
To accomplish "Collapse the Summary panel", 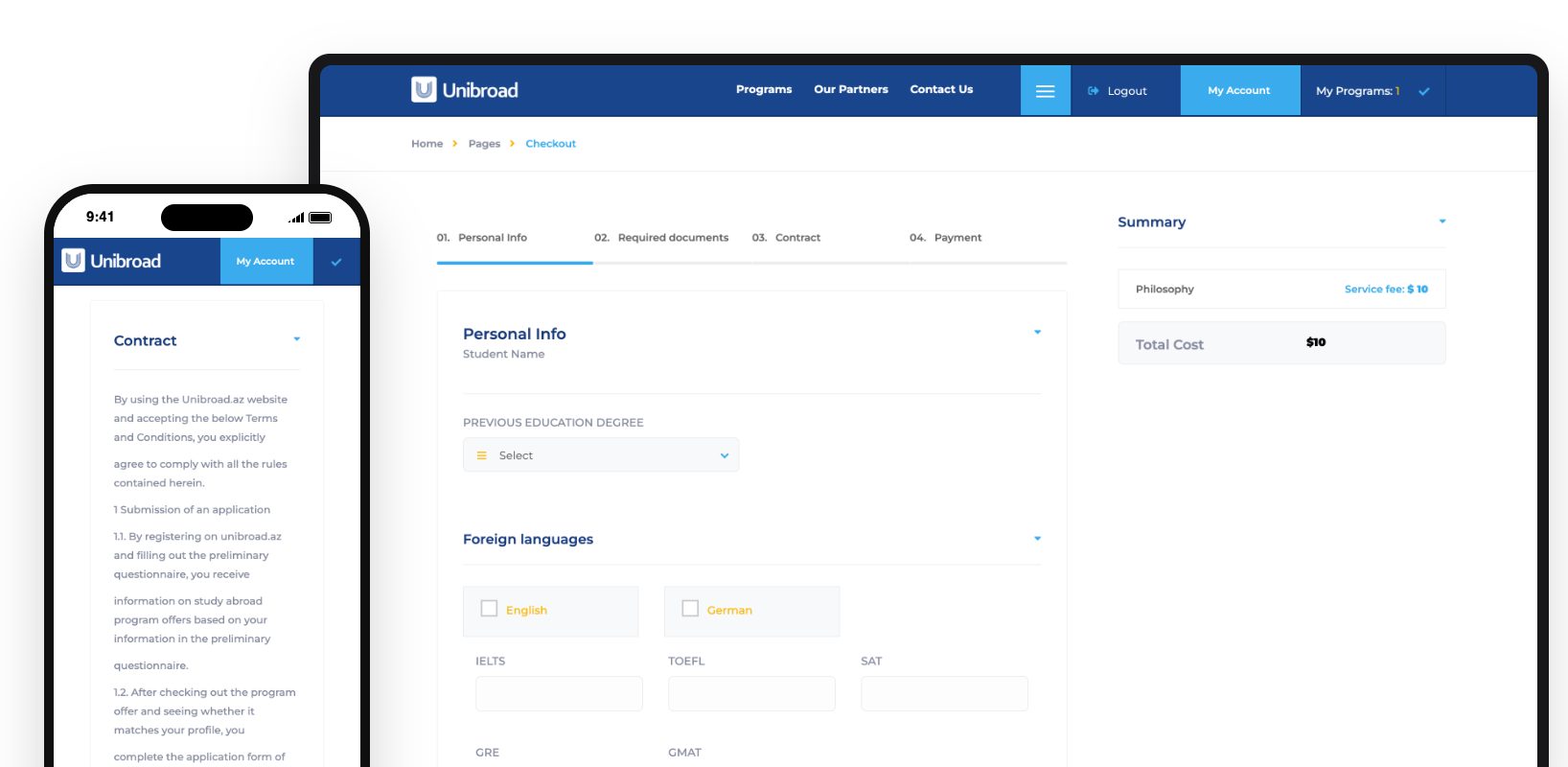I will (x=1442, y=221).
